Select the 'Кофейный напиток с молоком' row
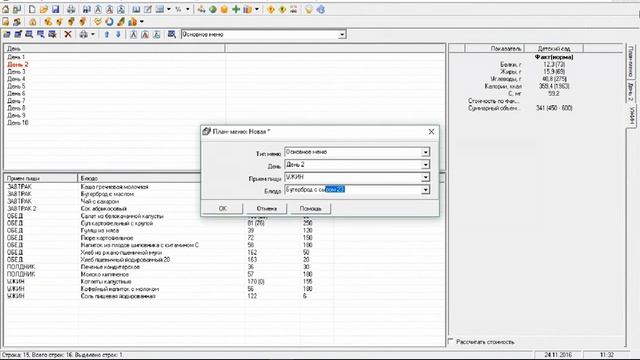Viewport: 640px width, 360px height. [120, 289]
